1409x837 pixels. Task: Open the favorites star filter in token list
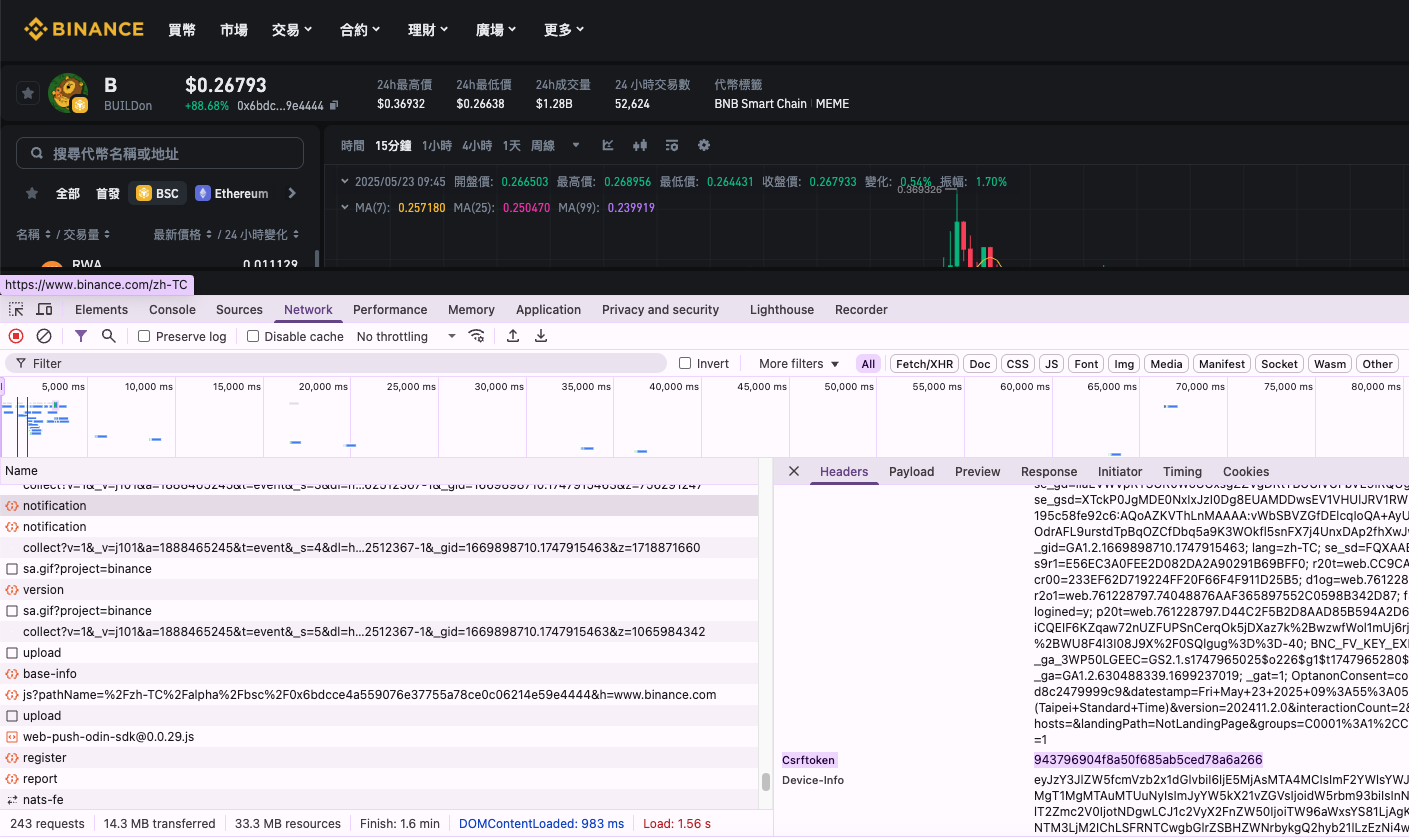pos(31,193)
